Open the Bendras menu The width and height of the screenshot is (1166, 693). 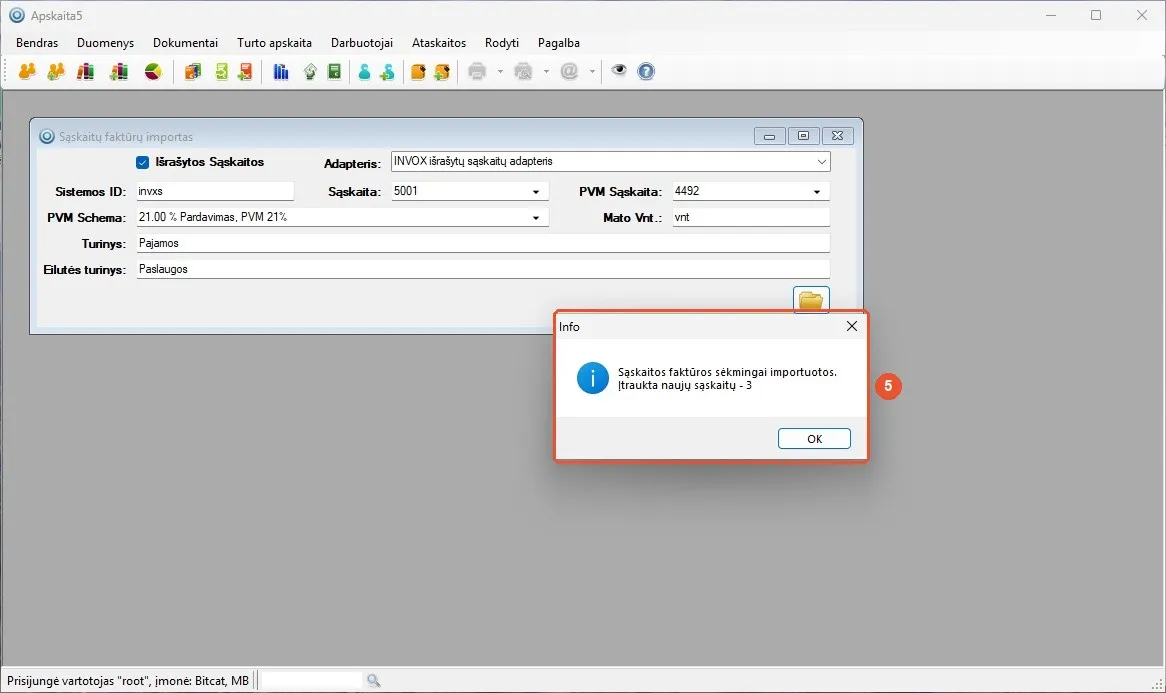37,43
